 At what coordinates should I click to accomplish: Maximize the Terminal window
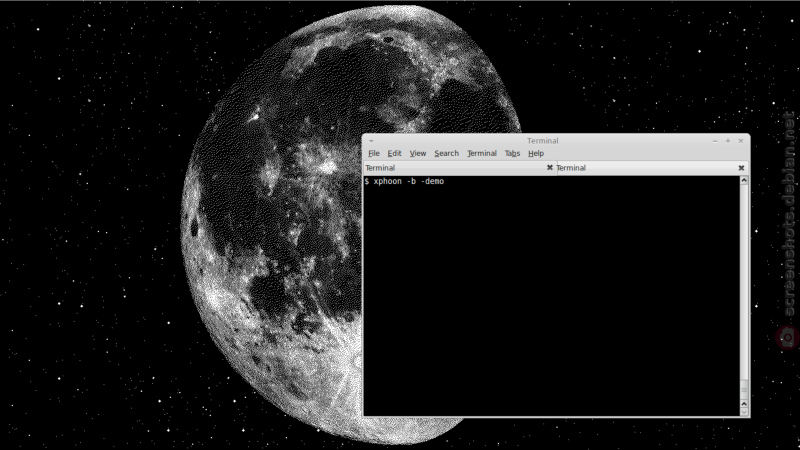[728, 141]
